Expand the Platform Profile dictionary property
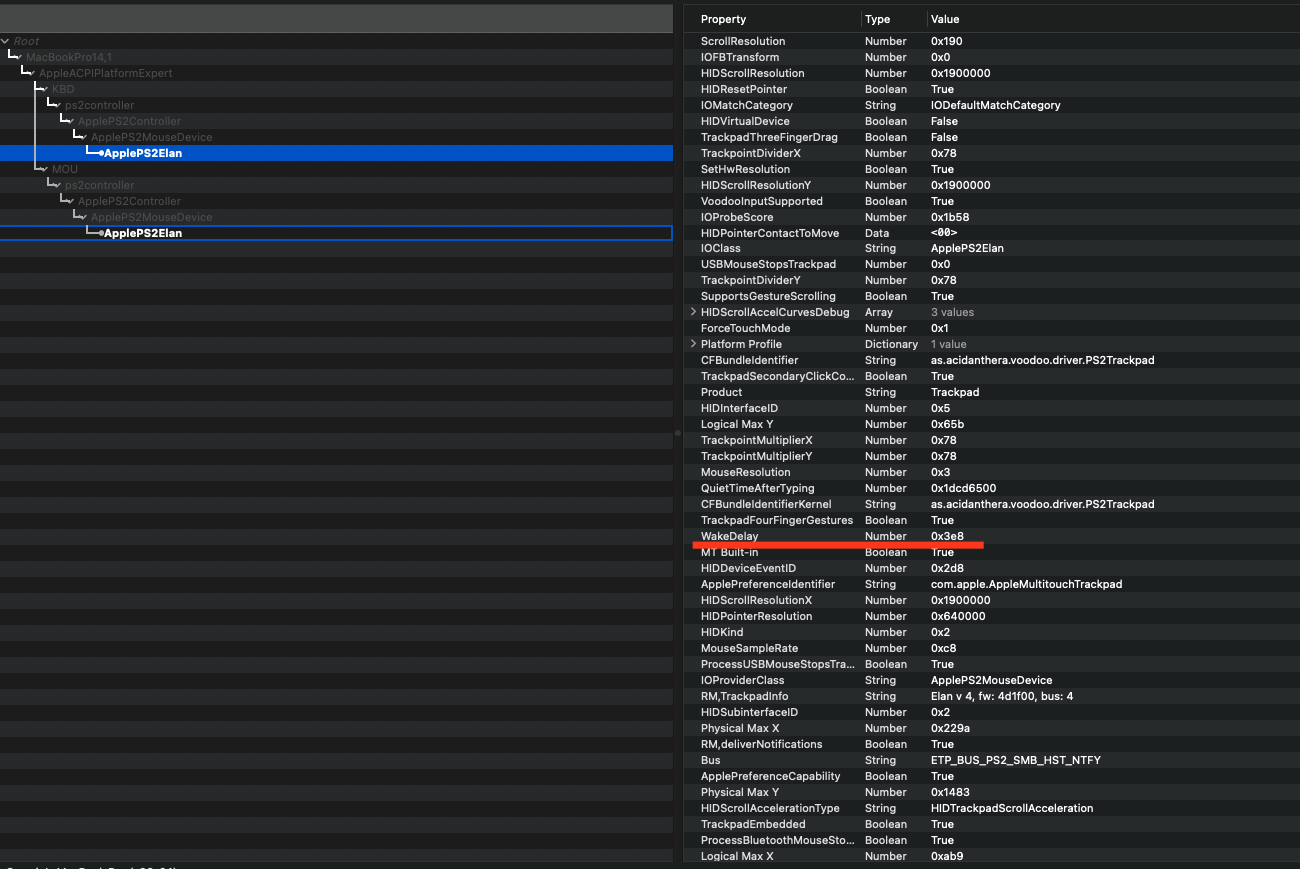Screen dimensions: 1300x869 692,344
